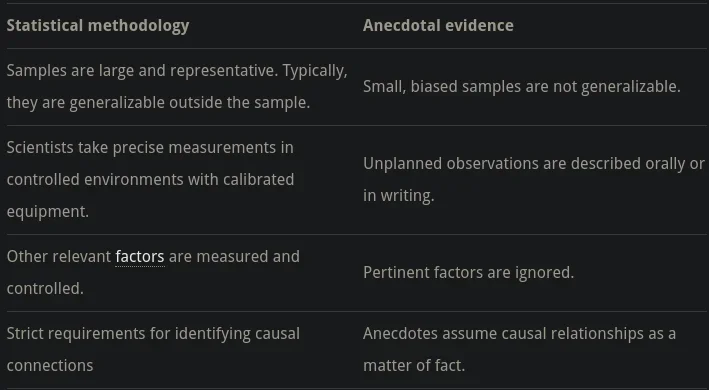Click 'are measured and' text after factors link
The image size is (709, 390).
(x=234, y=257)
